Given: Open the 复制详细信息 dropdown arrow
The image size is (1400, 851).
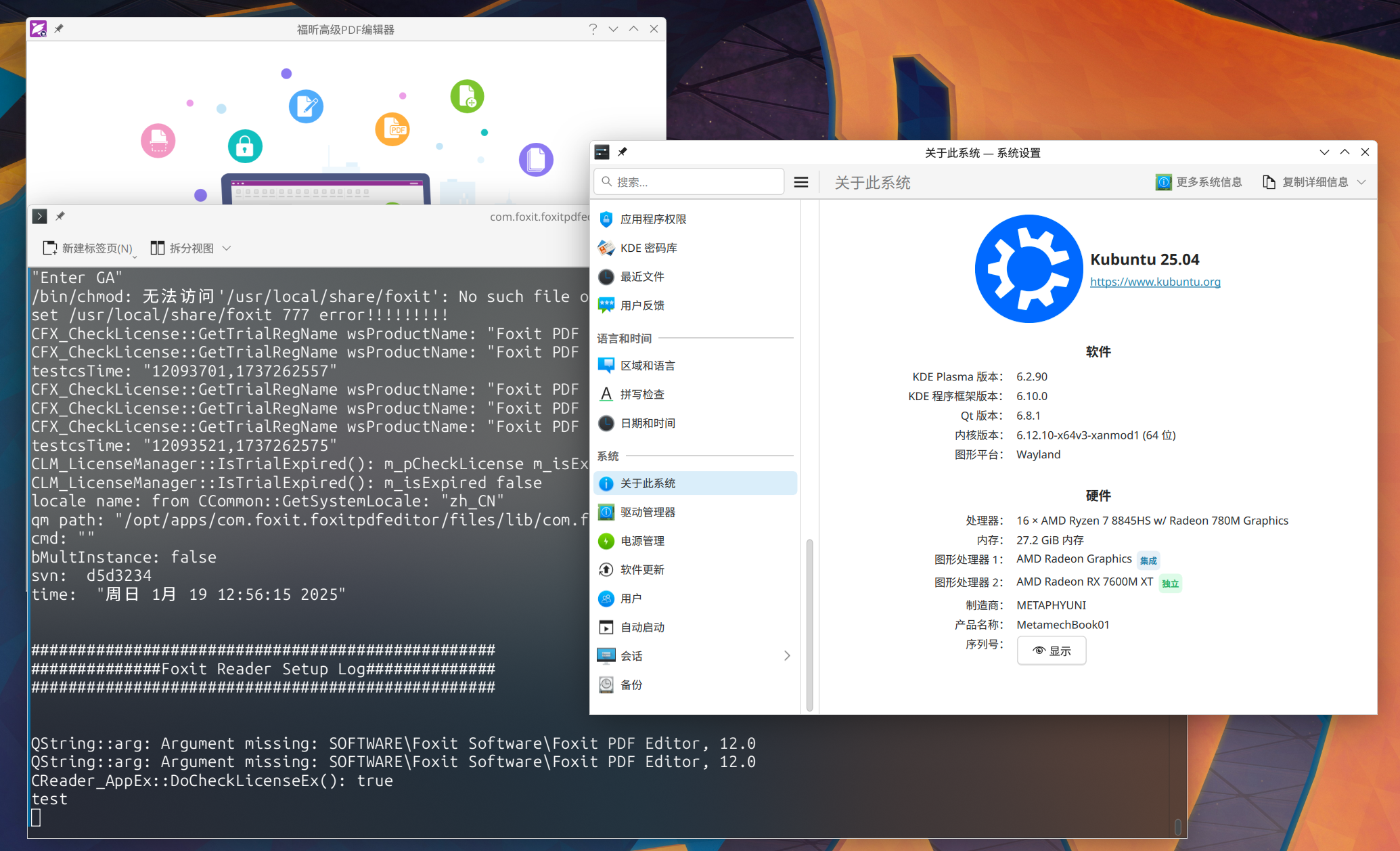Looking at the screenshot, I should click(x=1362, y=182).
